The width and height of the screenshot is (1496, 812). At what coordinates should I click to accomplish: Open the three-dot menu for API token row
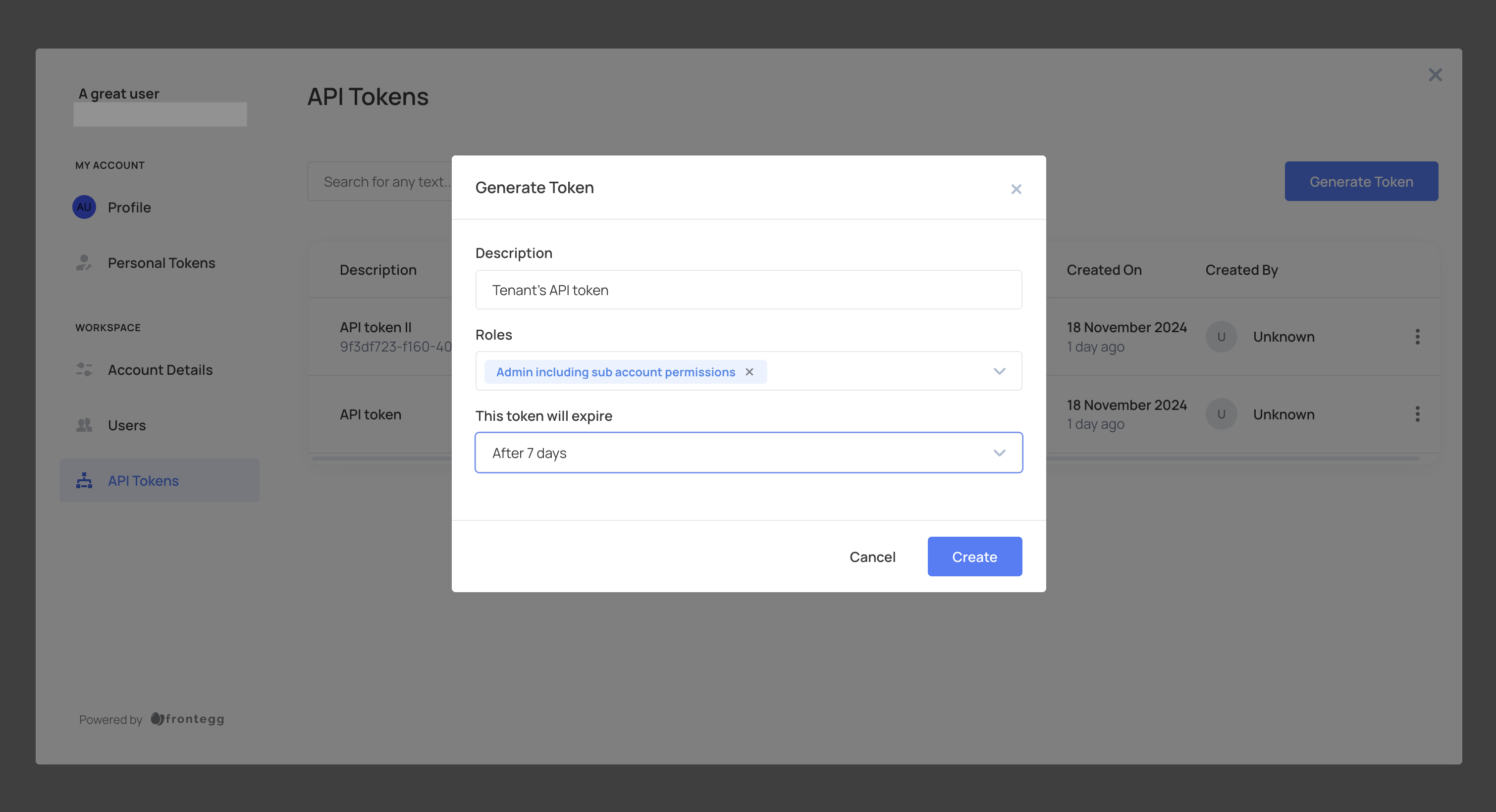tap(1417, 414)
